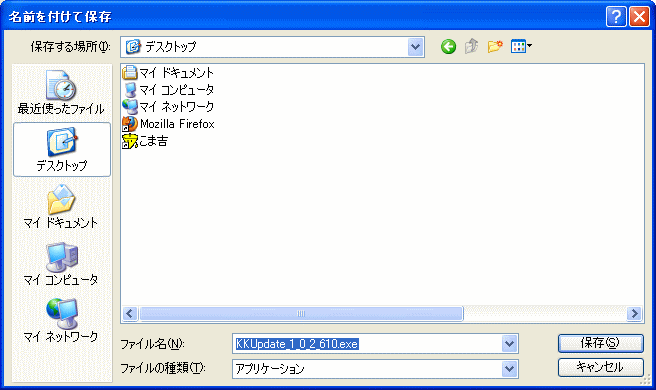Click the Mozilla Firefox text label

177,124
